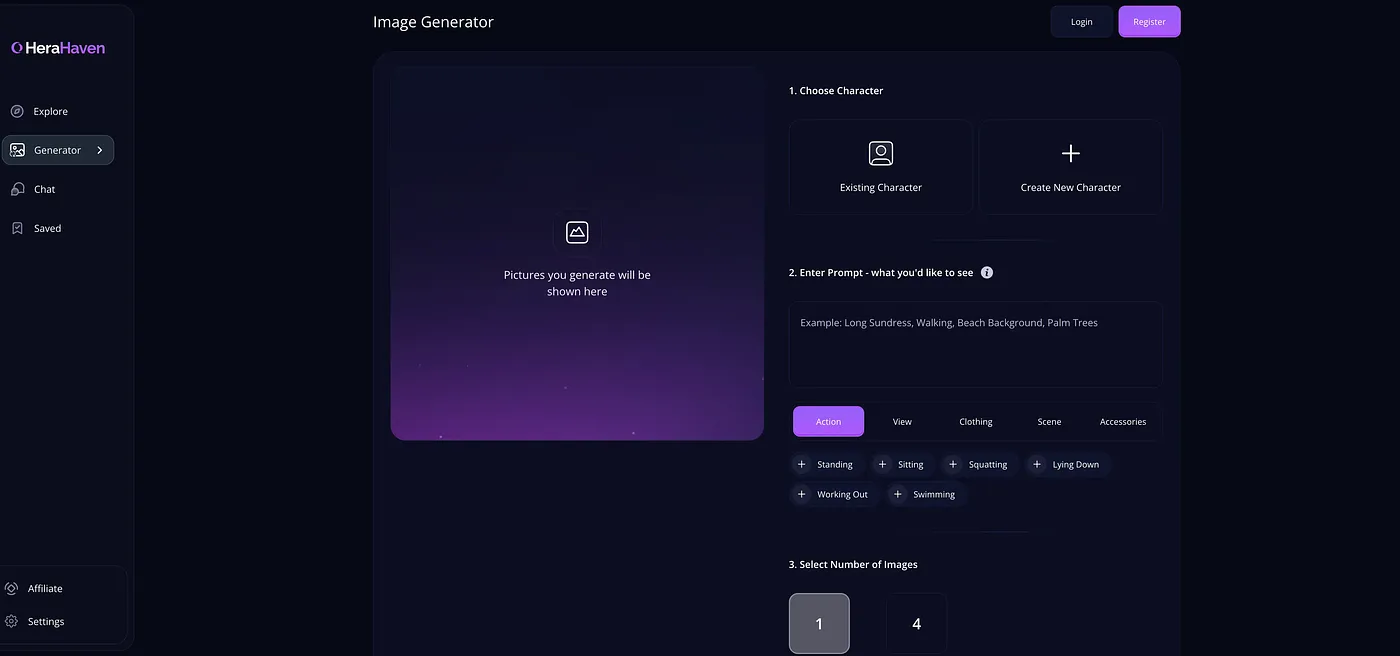1400x656 pixels.
Task: Click the Login button
Action: (1081, 22)
